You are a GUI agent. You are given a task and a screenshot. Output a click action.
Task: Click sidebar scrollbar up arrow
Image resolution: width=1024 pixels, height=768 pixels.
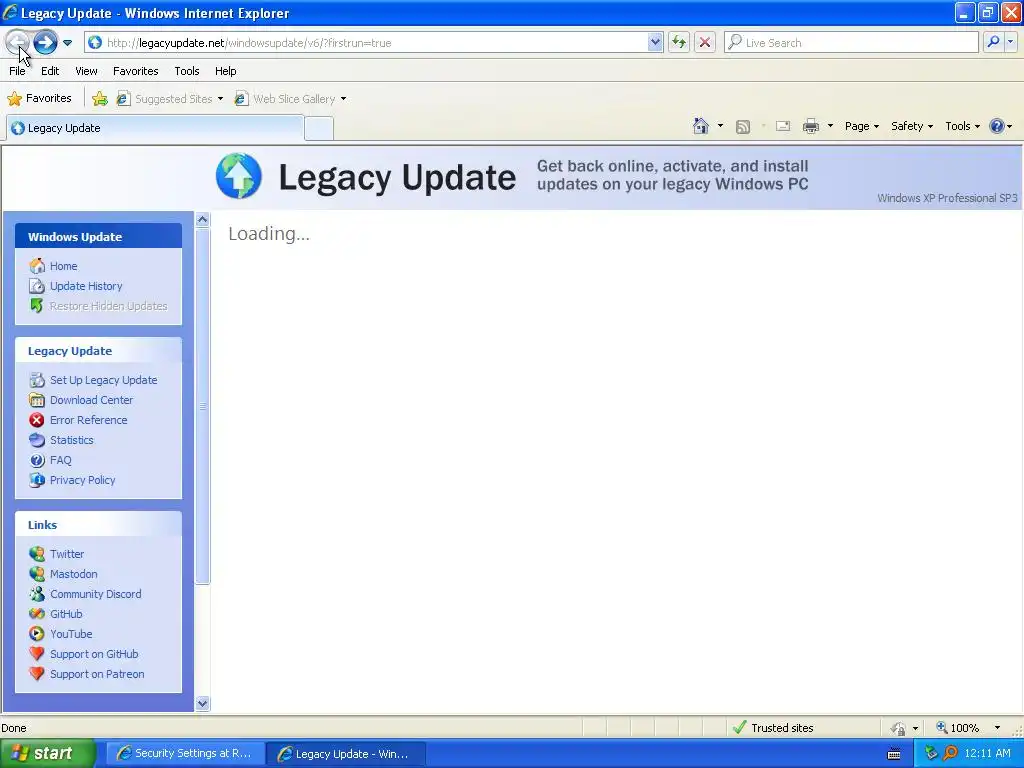point(202,219)
